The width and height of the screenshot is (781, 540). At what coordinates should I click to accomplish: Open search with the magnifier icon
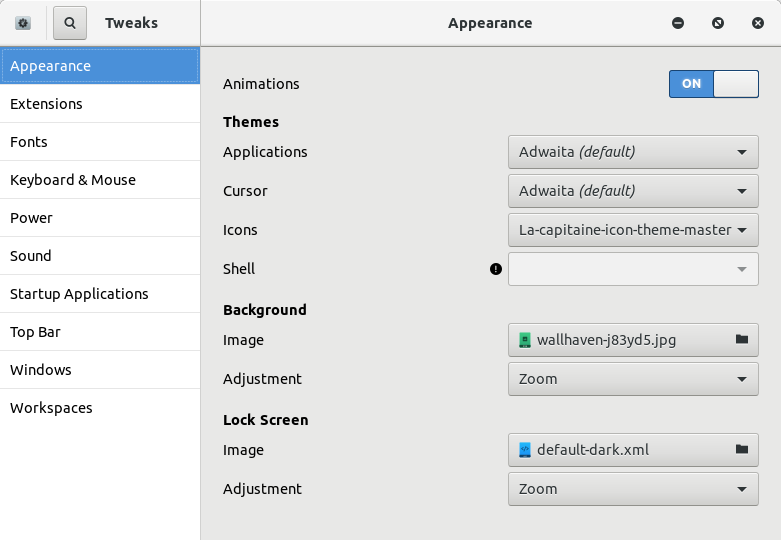(70, 23)
